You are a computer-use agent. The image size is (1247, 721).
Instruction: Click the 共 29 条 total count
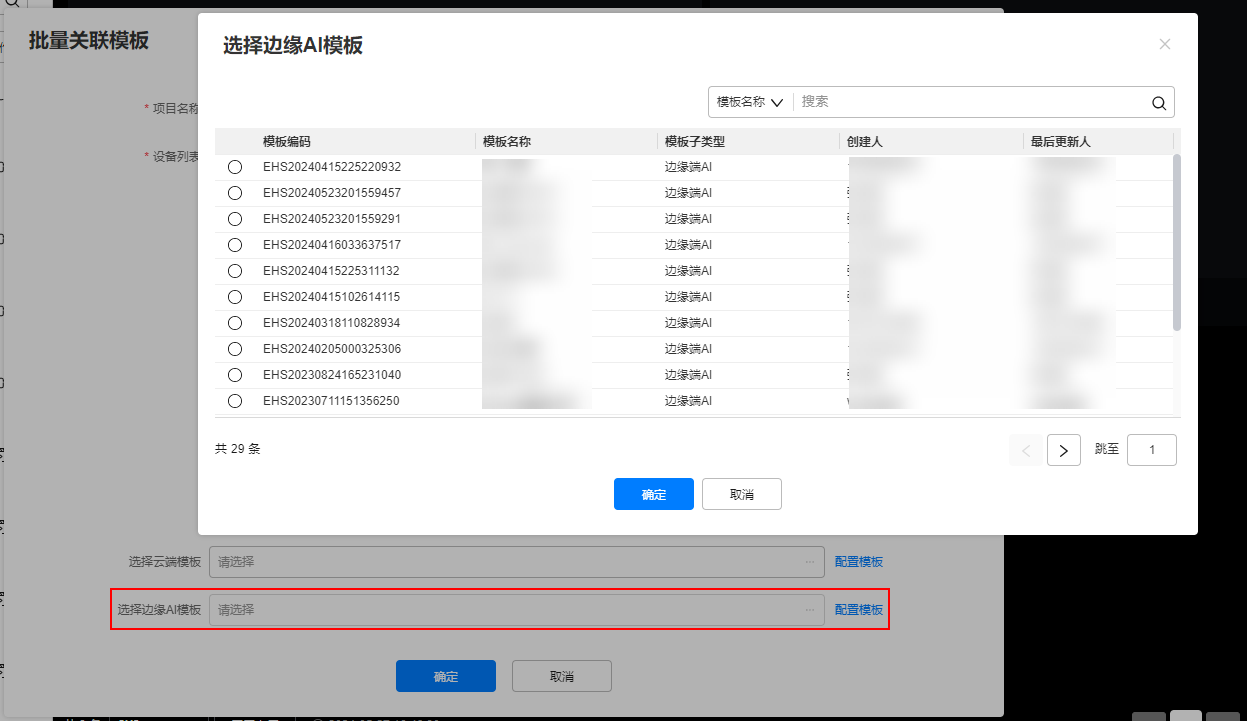(x=238, y=449)
